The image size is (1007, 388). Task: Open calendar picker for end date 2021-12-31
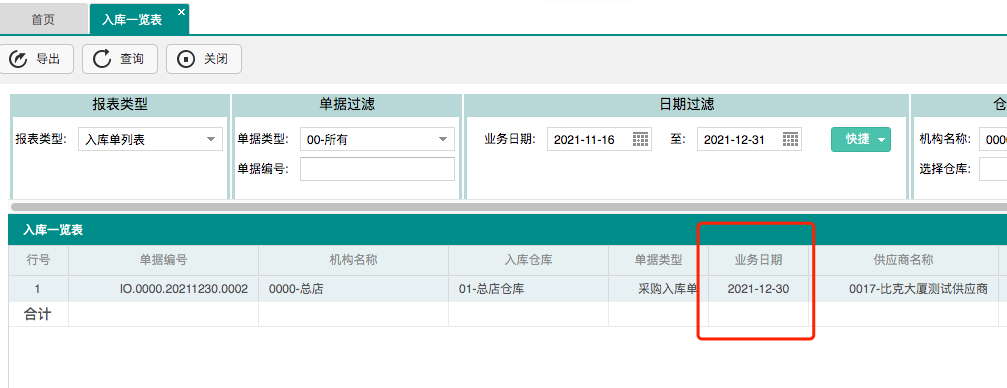[x=791, y=139]
